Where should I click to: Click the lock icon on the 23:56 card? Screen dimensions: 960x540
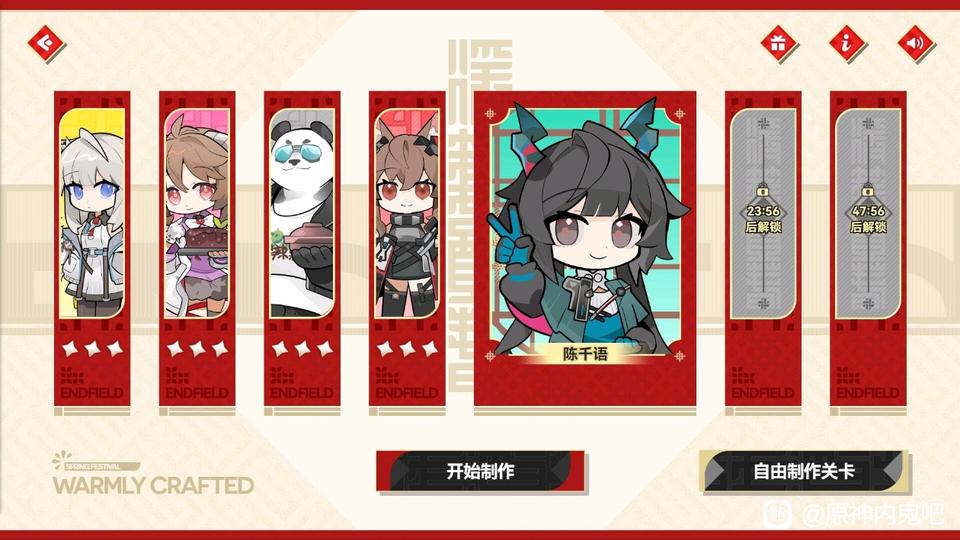[x=763, y=191]
